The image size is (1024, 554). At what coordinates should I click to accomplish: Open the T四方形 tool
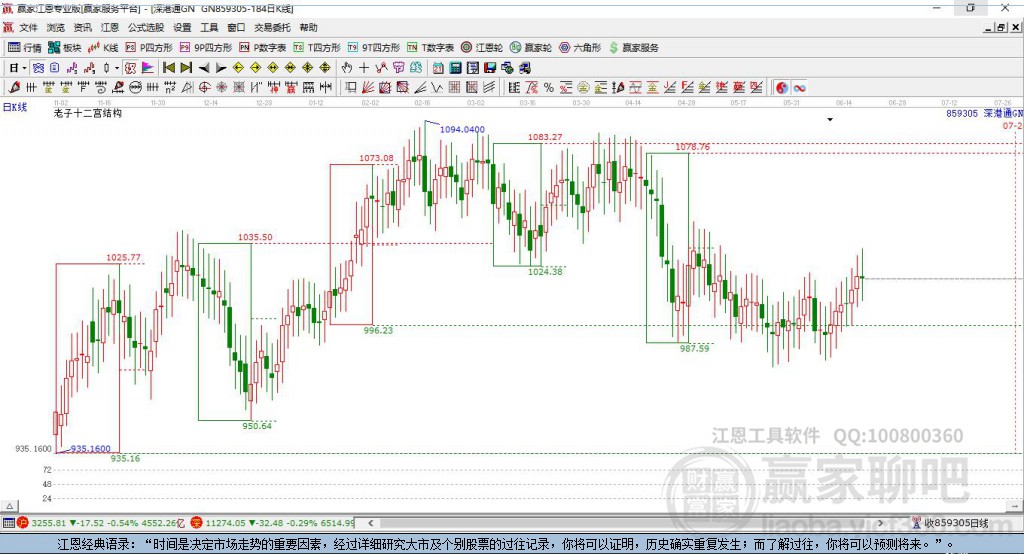point(317,48)
